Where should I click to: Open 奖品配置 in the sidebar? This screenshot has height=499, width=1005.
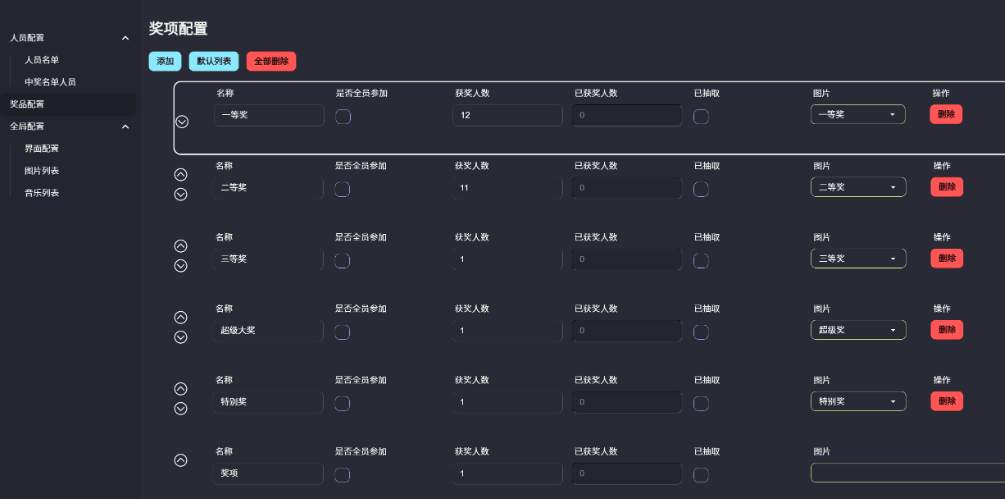click(28, 104)
